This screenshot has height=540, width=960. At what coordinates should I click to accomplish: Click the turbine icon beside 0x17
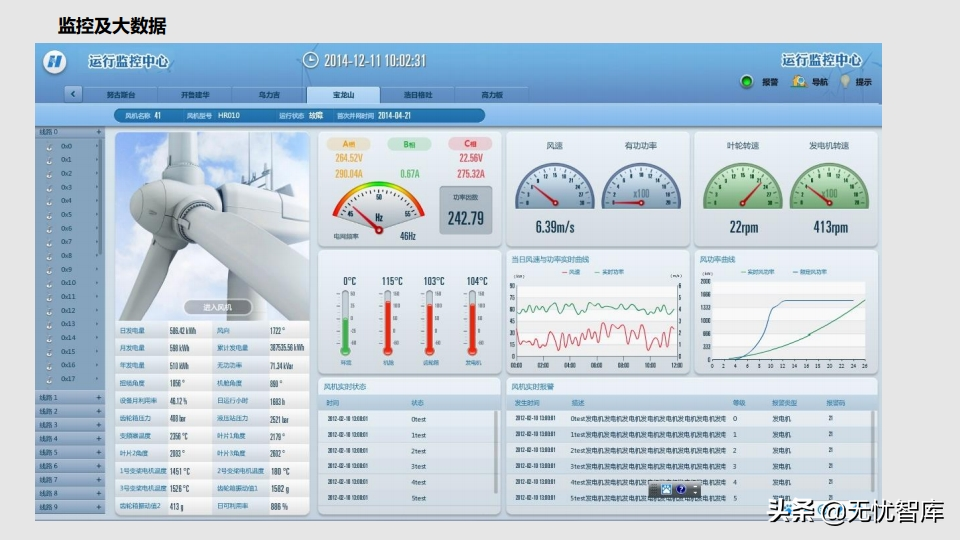coord(49,379)
